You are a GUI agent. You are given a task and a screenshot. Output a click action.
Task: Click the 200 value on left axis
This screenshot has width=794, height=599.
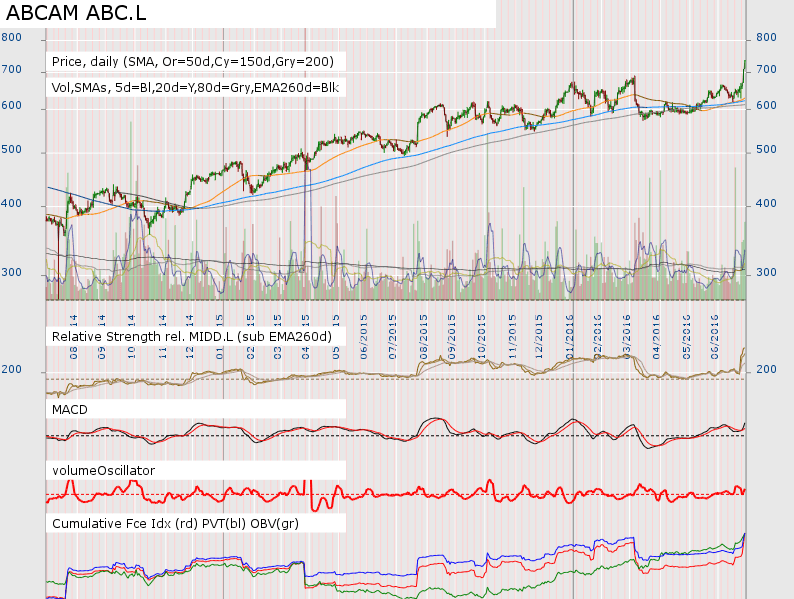point(11,370)
